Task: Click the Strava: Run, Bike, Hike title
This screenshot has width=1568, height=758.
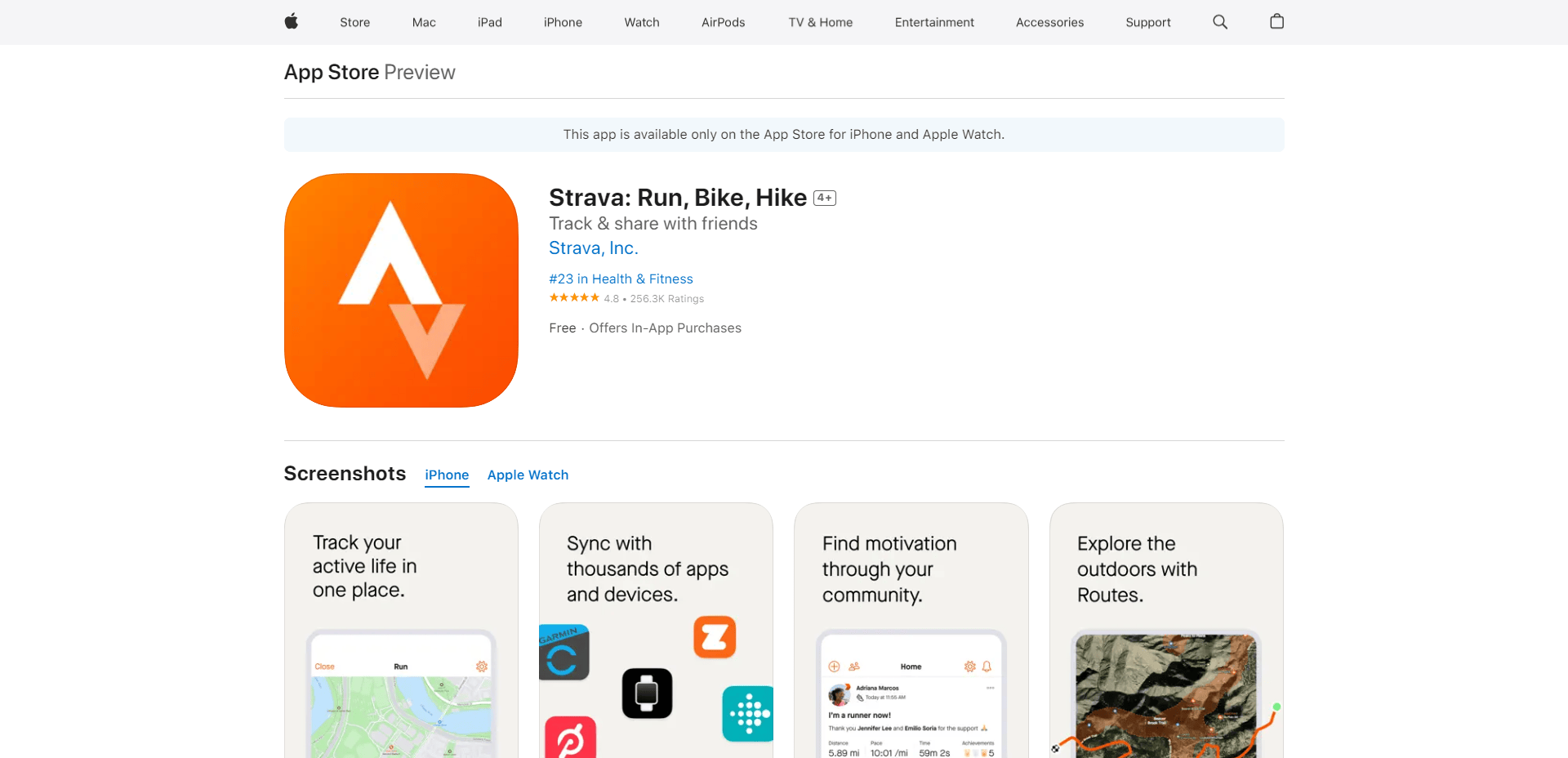Action: click(x=678, y=198)
